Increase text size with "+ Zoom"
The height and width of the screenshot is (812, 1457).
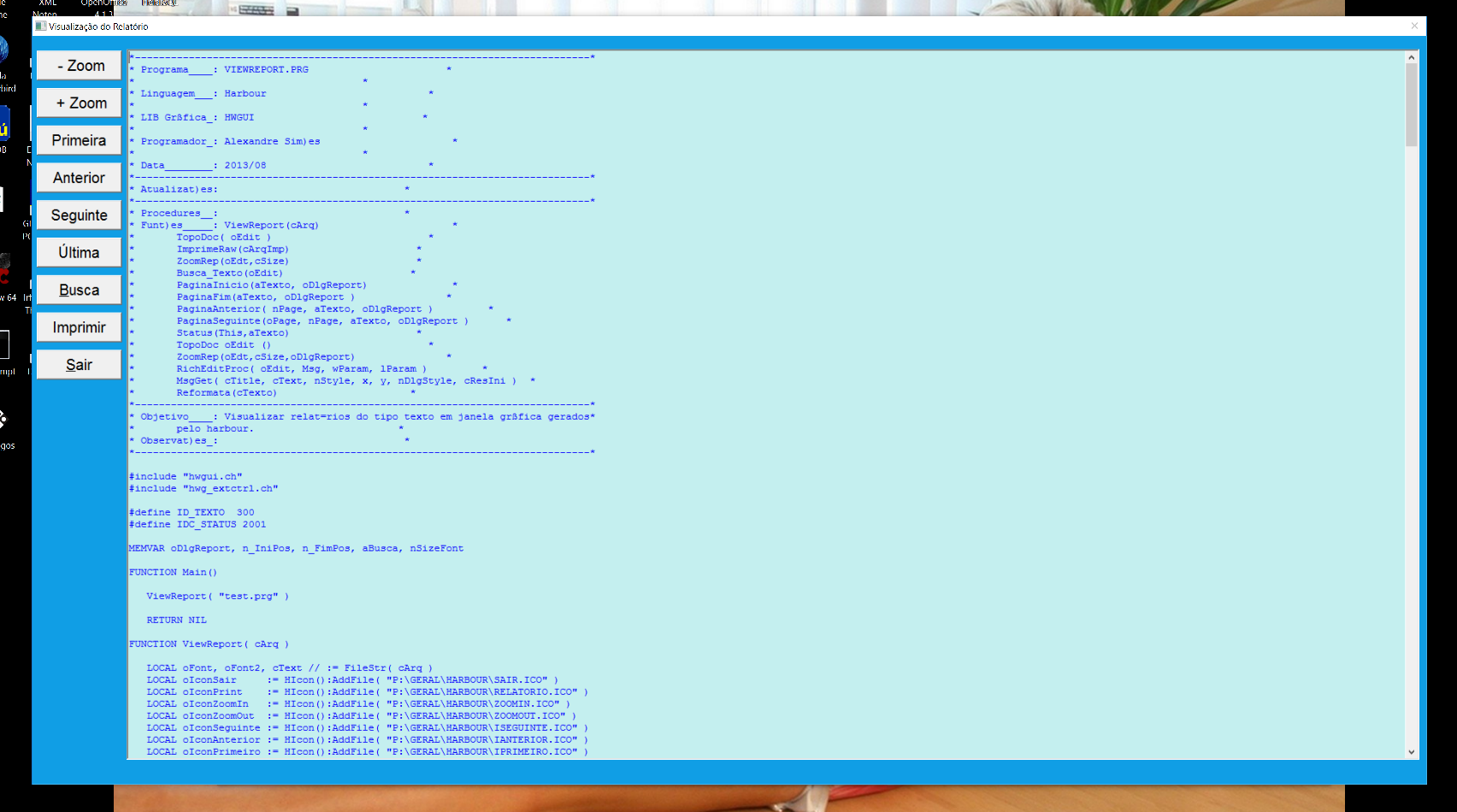pyautogui.click(x=79, y=103)
